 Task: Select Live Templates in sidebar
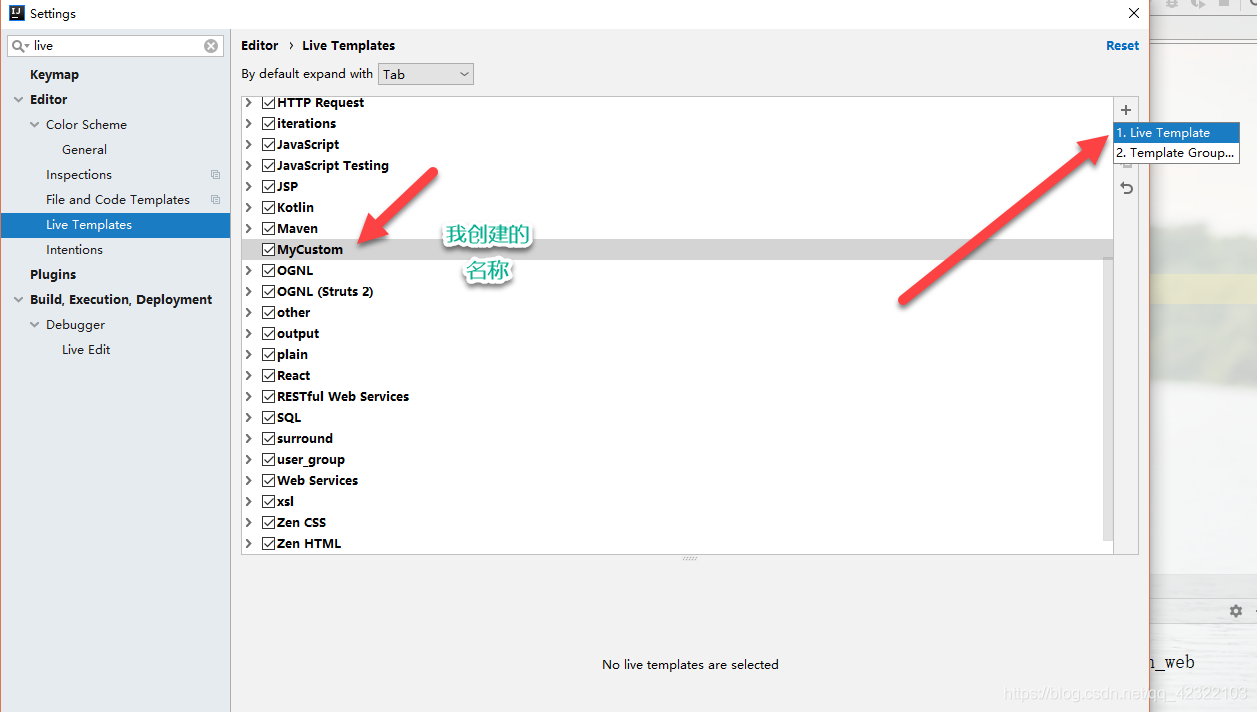pos(115,224)
